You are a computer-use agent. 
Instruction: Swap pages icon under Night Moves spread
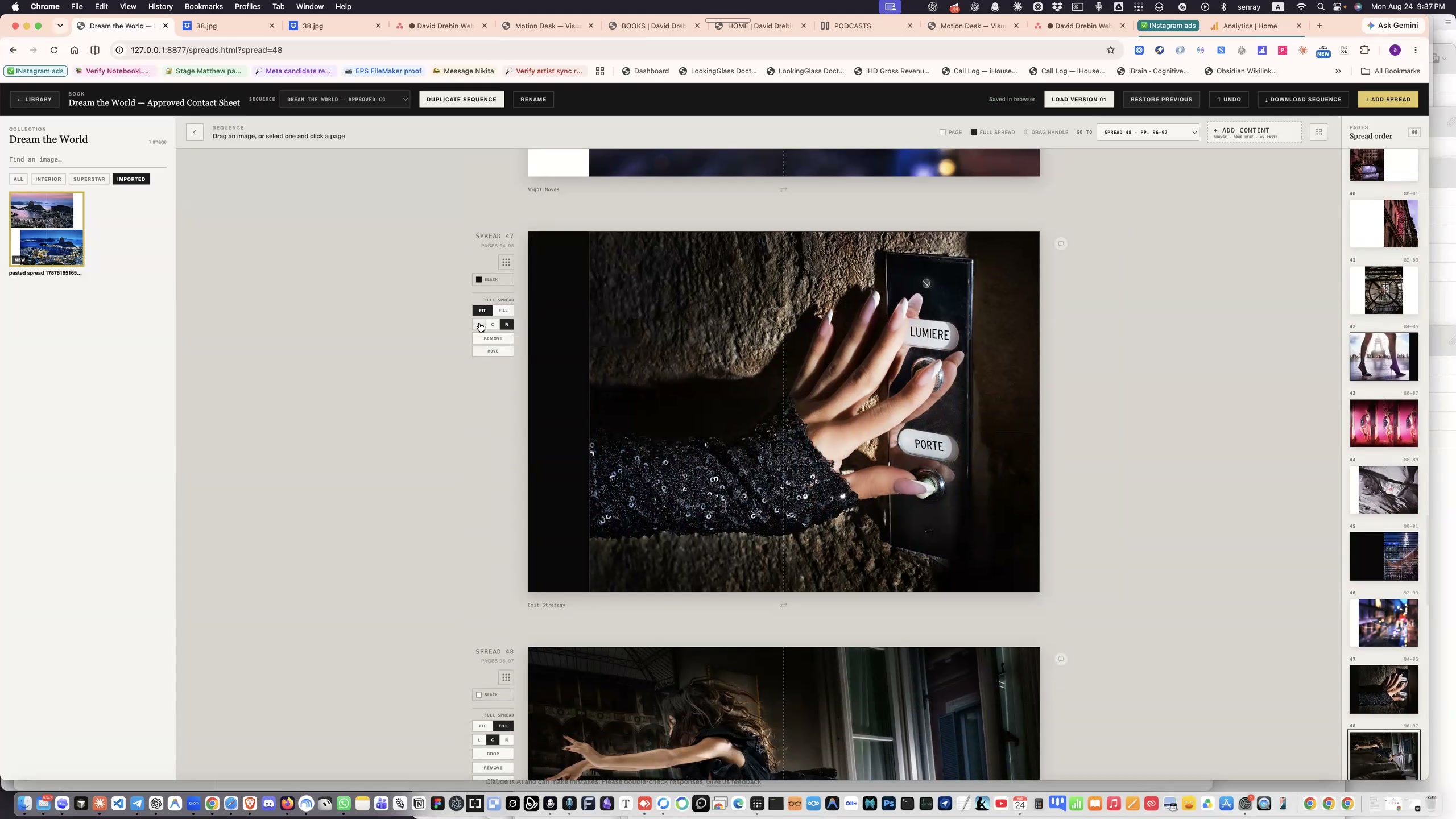point(784,190)
